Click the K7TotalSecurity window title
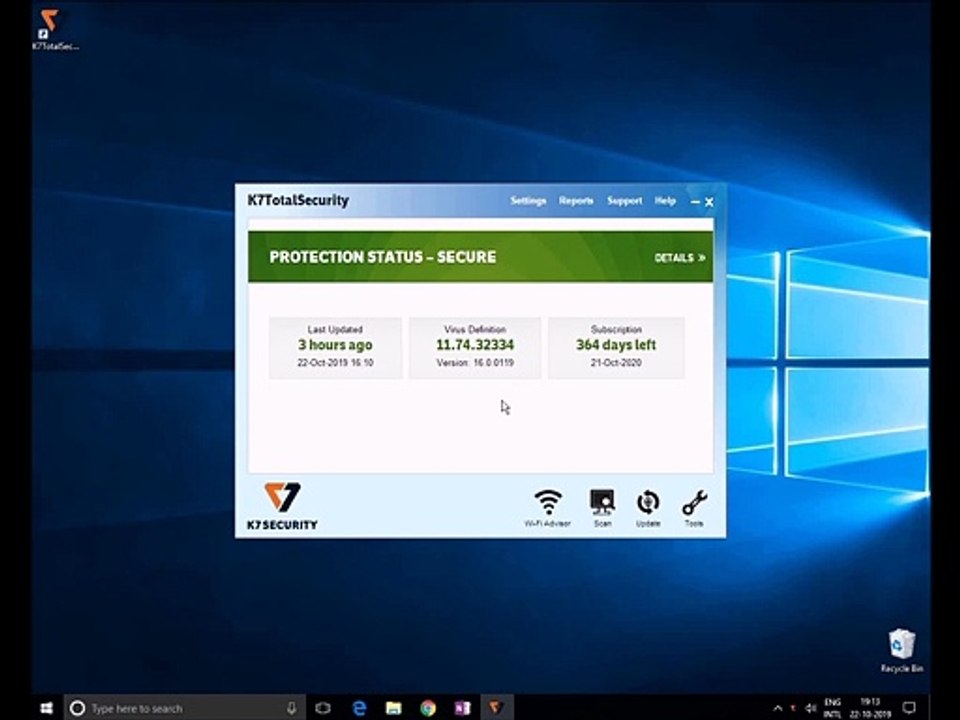Screen dimensions: 960x720 (298, 200)
